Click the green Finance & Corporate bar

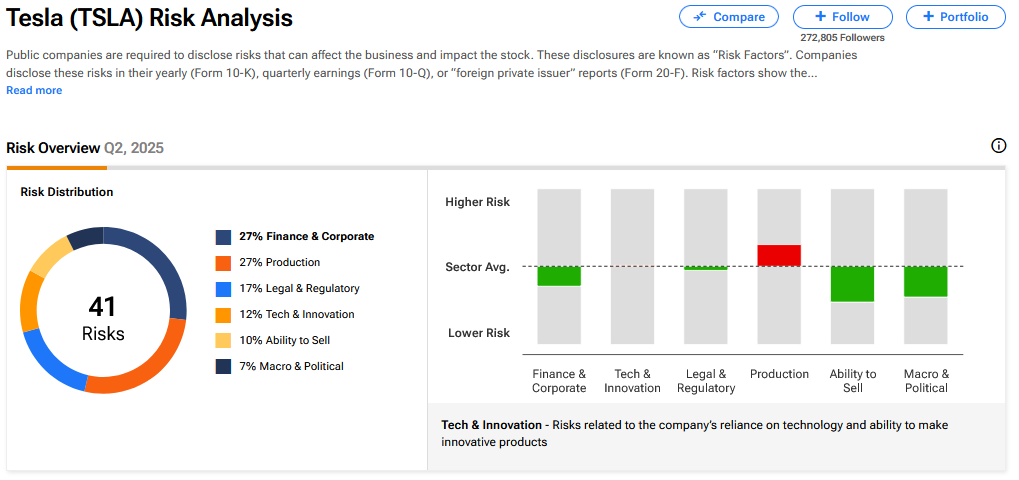point(559,276)
